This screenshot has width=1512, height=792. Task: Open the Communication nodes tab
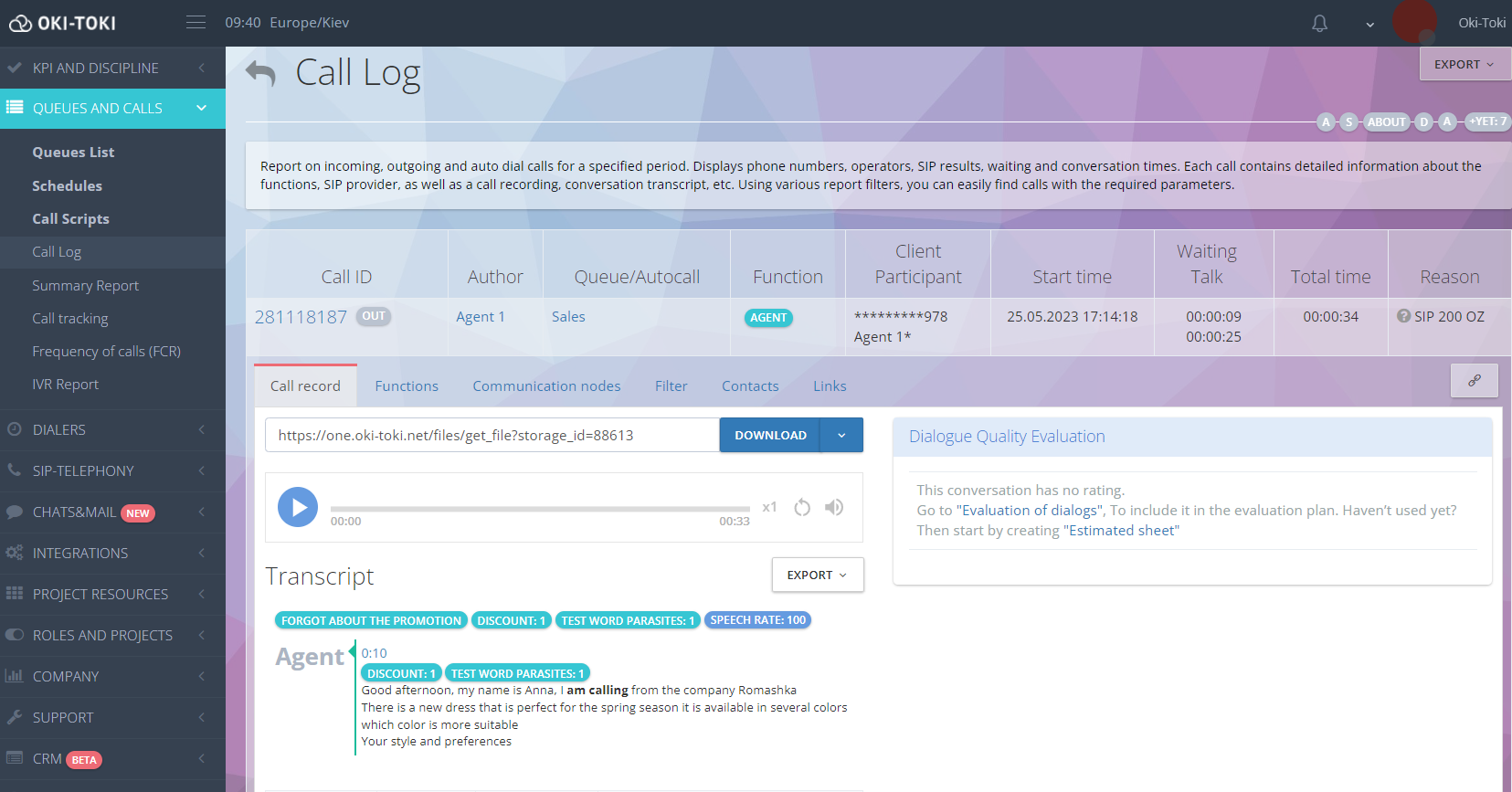tap(546, 386)
